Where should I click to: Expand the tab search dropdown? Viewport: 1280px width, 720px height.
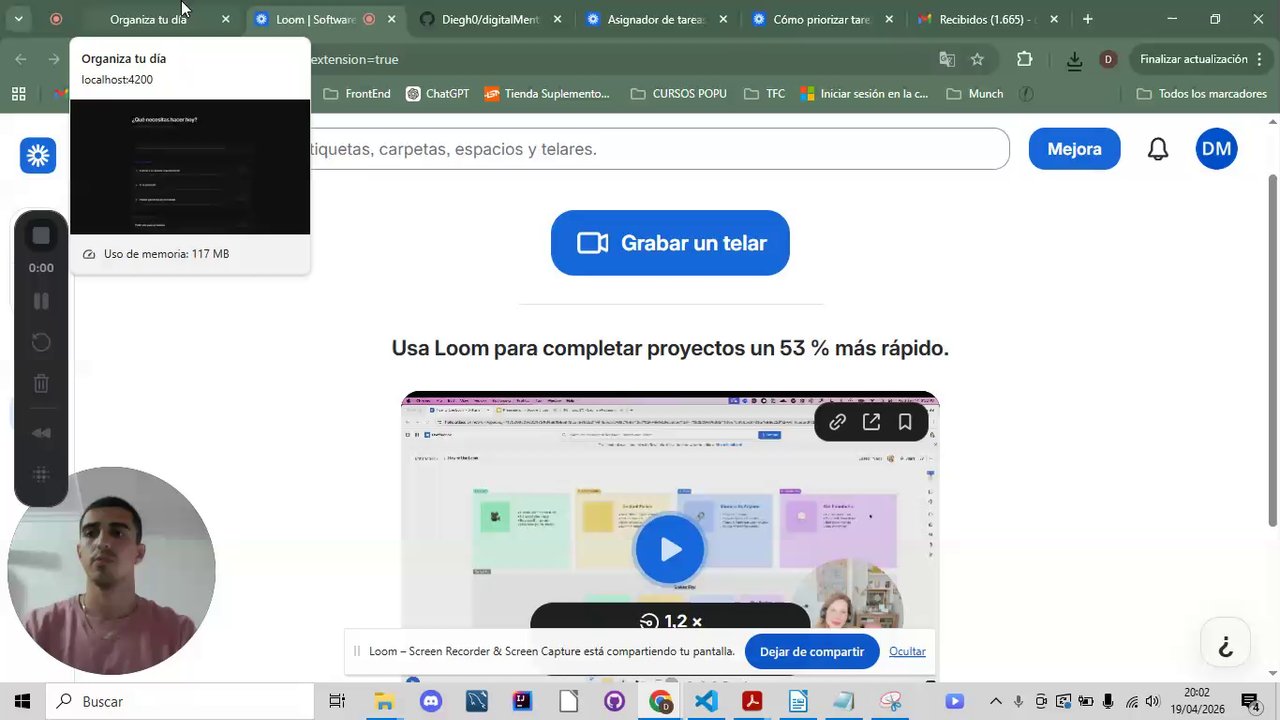[18, 19]
